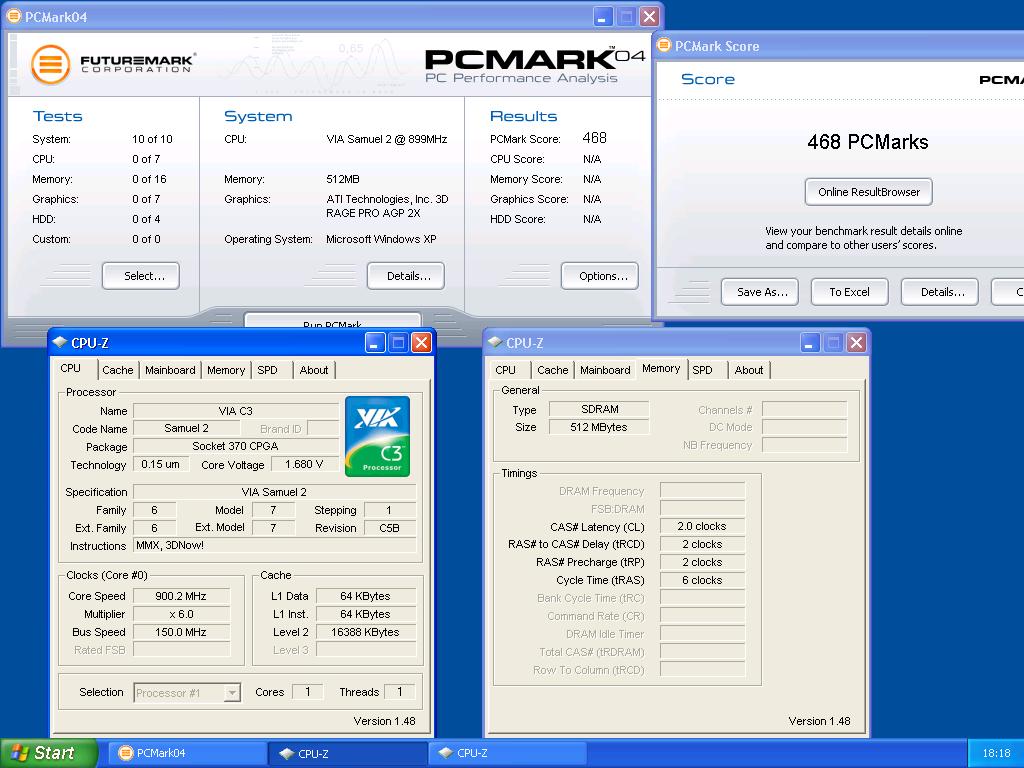Click the Futuremark orange logo icon
The image size is (1024, 768).
50,64
